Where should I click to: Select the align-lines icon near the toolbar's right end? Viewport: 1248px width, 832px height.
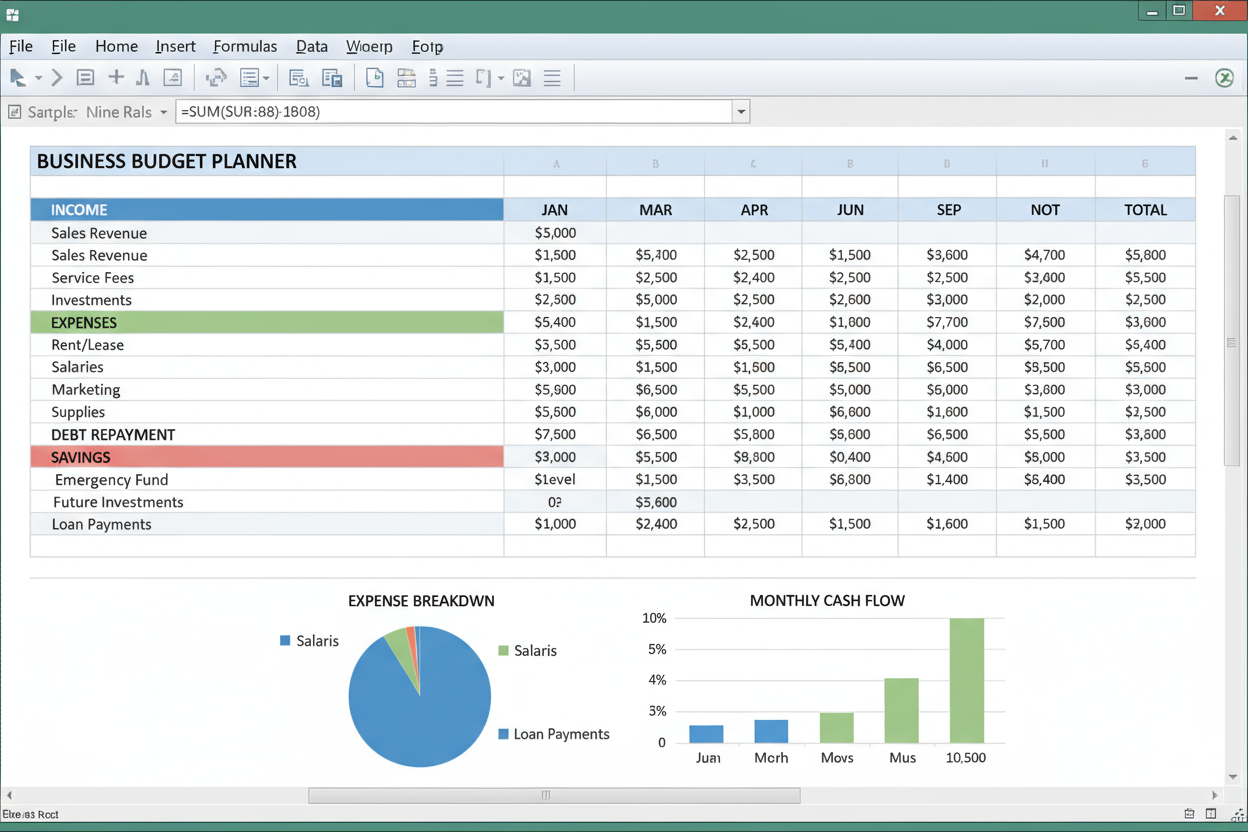pyautogui.click(x=553, y=77)
